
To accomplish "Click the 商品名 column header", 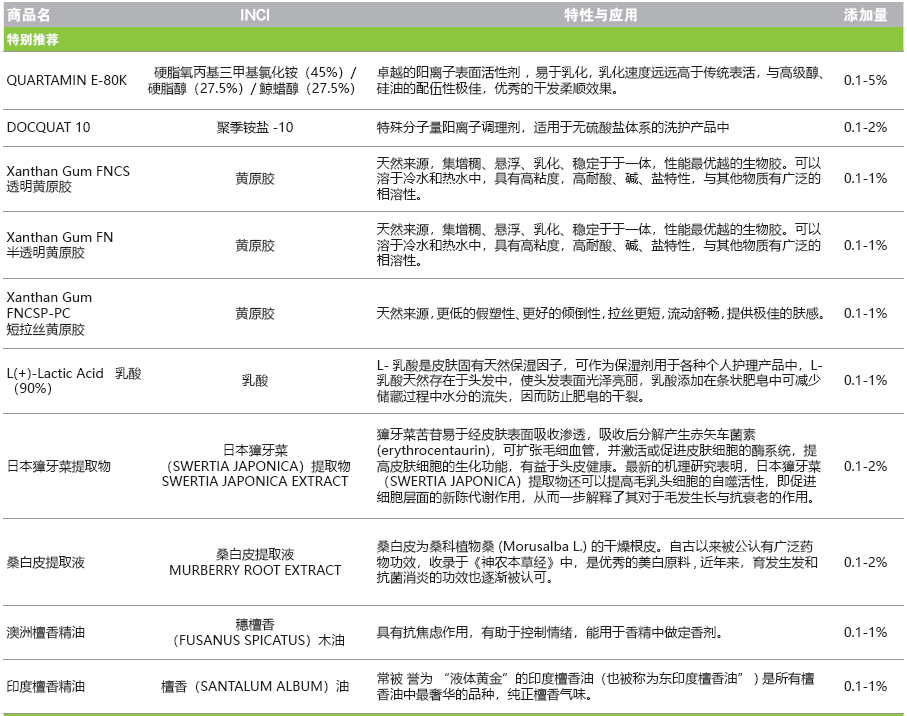I will click(28, 15).
